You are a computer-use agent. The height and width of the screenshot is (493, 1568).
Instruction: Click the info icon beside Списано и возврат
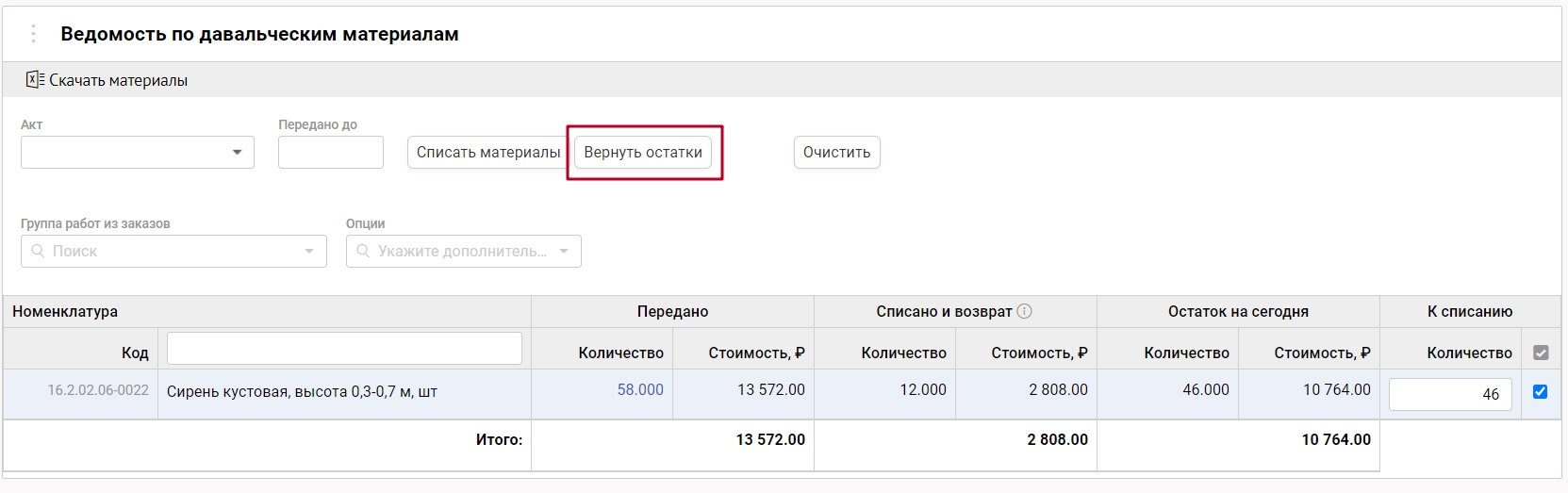[x=1024, y=311]
